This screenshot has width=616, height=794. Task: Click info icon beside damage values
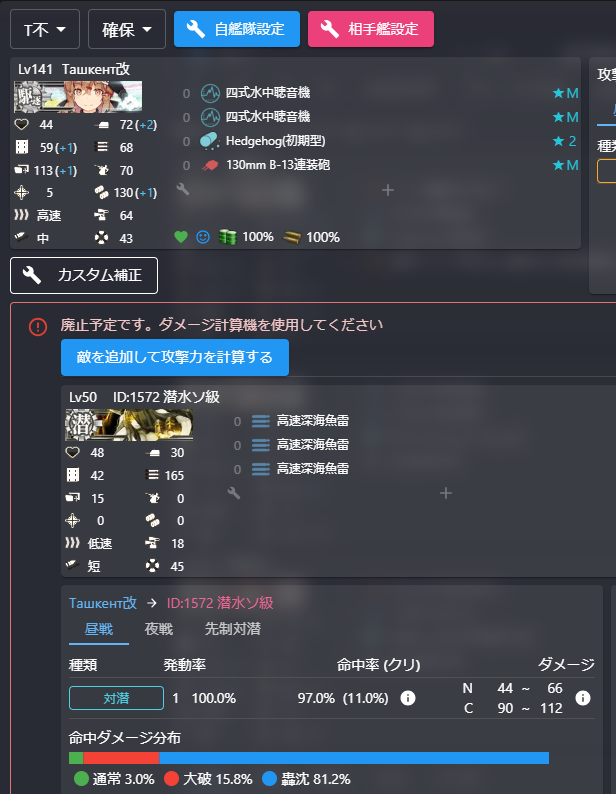[x=583, y=698]
